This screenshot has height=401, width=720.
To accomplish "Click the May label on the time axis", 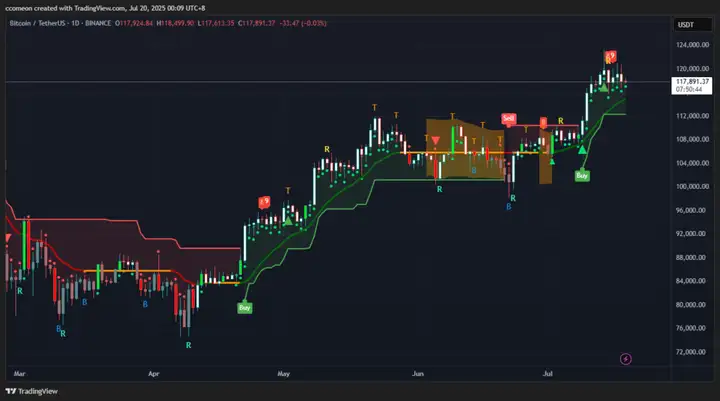I will click(283, 374).
